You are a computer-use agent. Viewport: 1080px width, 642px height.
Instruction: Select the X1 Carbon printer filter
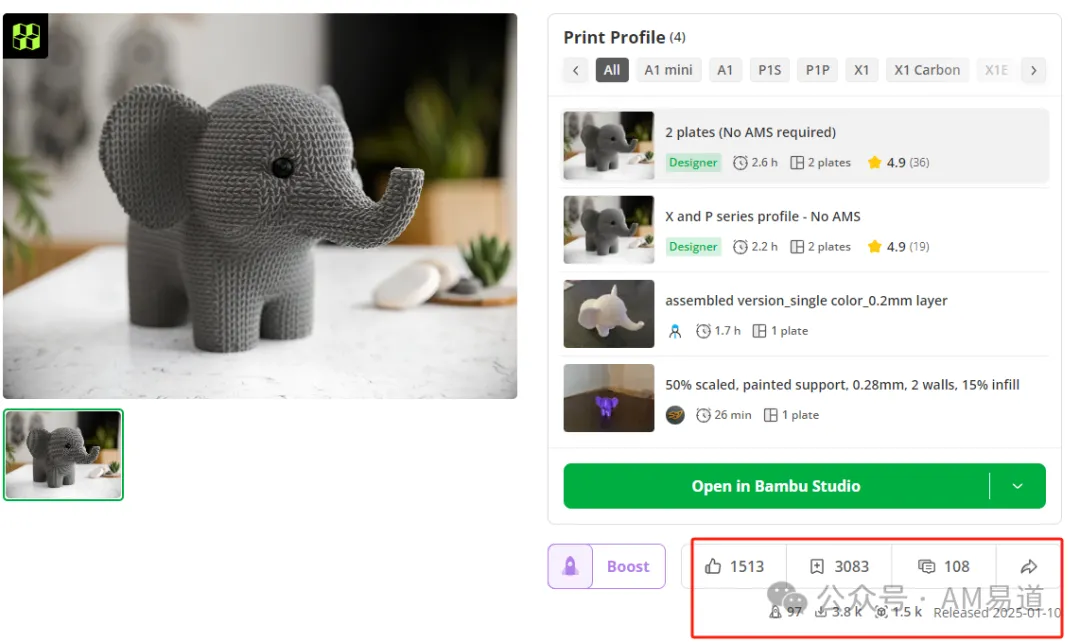point(927,70)
